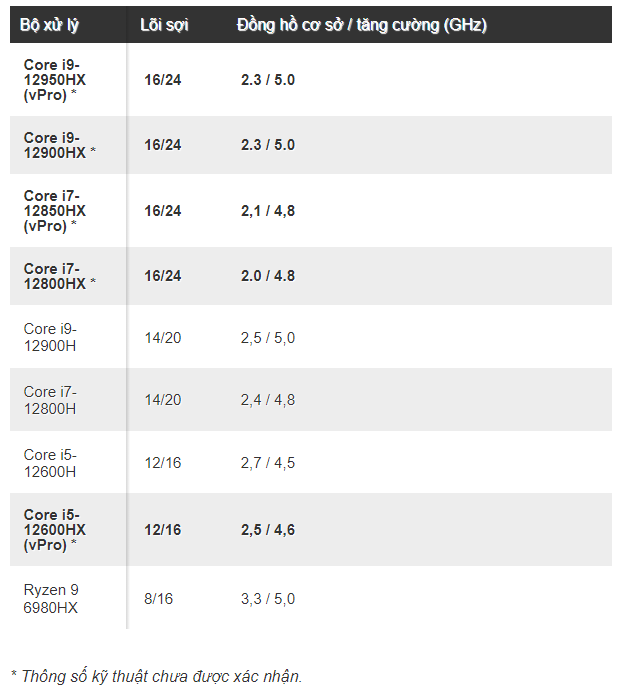
Task: Click the Core i7-12800HX processor name
Action: tap(59, 276)
